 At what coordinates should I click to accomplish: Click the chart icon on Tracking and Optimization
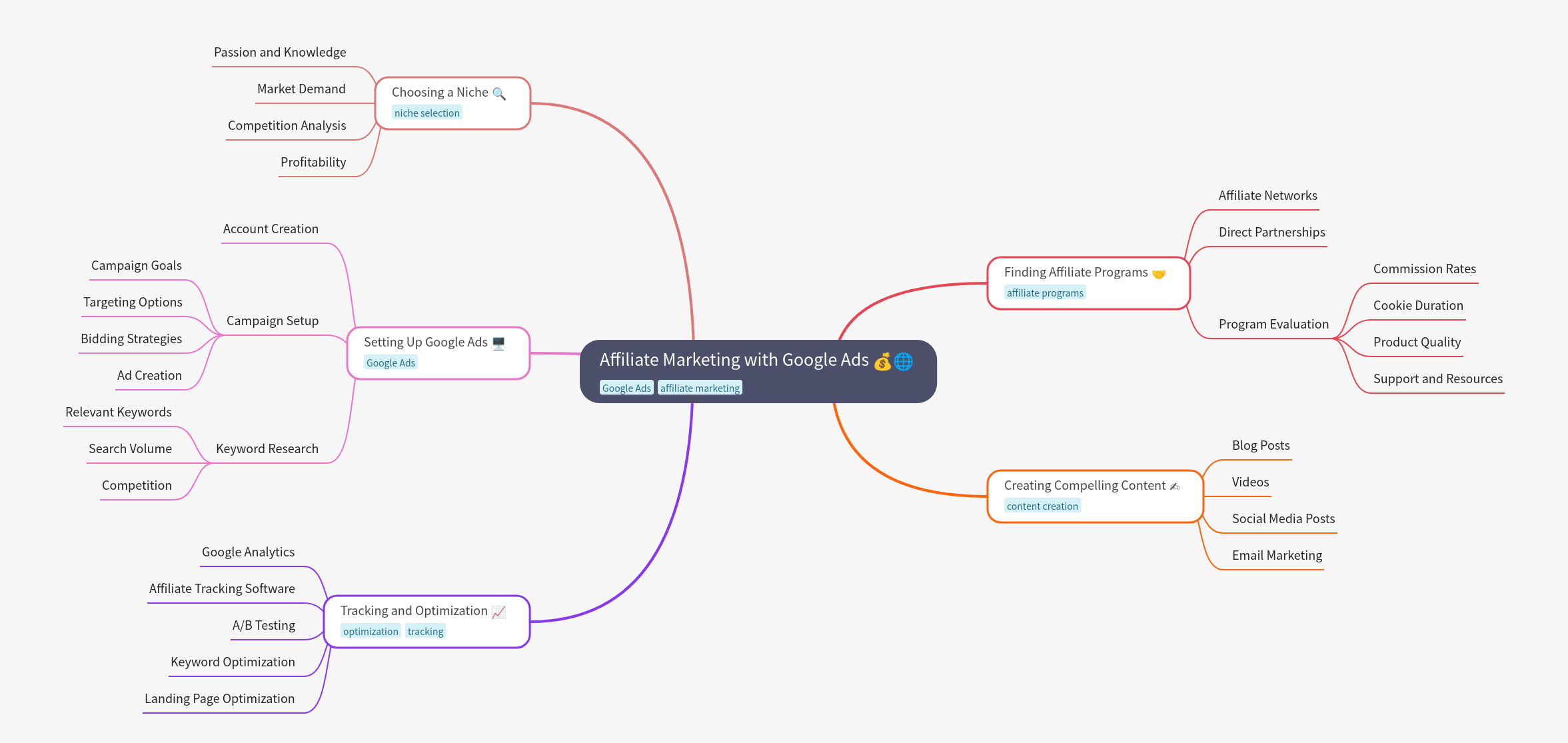click(x=498, y=612)
